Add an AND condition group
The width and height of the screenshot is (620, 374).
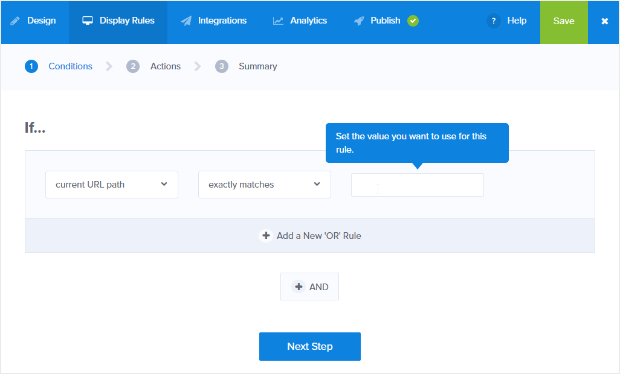[x=309, y=287]
